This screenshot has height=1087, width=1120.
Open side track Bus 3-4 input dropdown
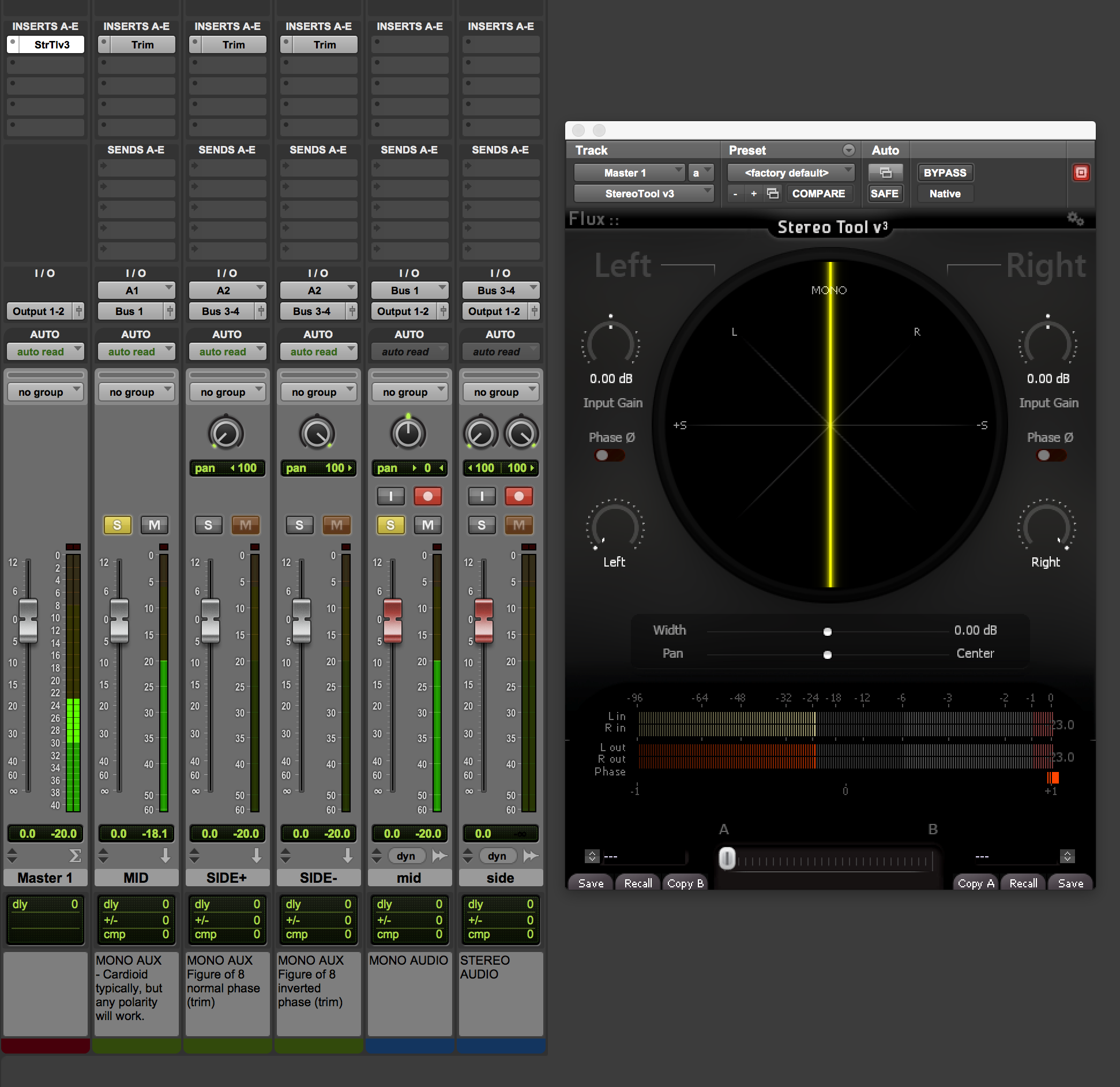coord(501,290)
